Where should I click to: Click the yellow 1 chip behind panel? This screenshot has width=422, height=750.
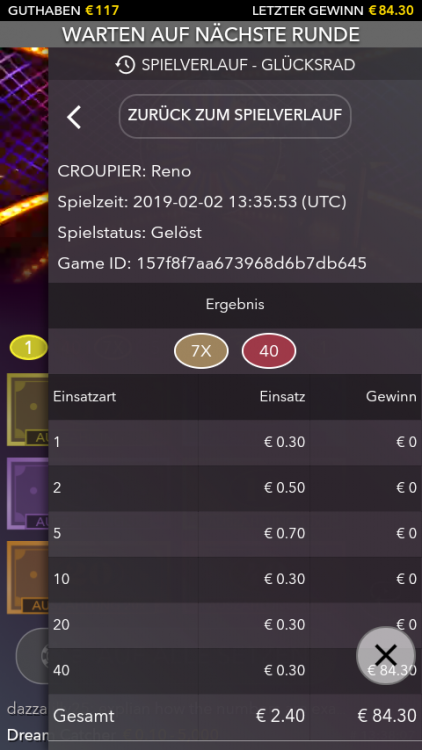point(28,348)
